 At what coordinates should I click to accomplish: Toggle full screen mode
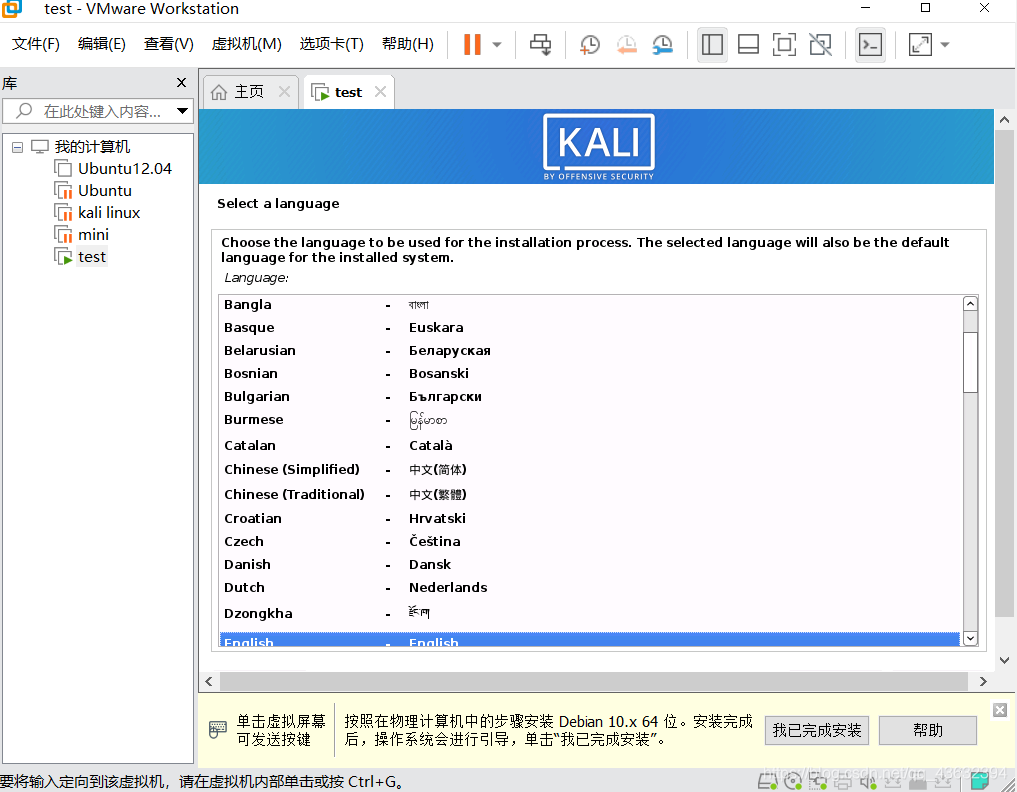(x=783, y=44)
